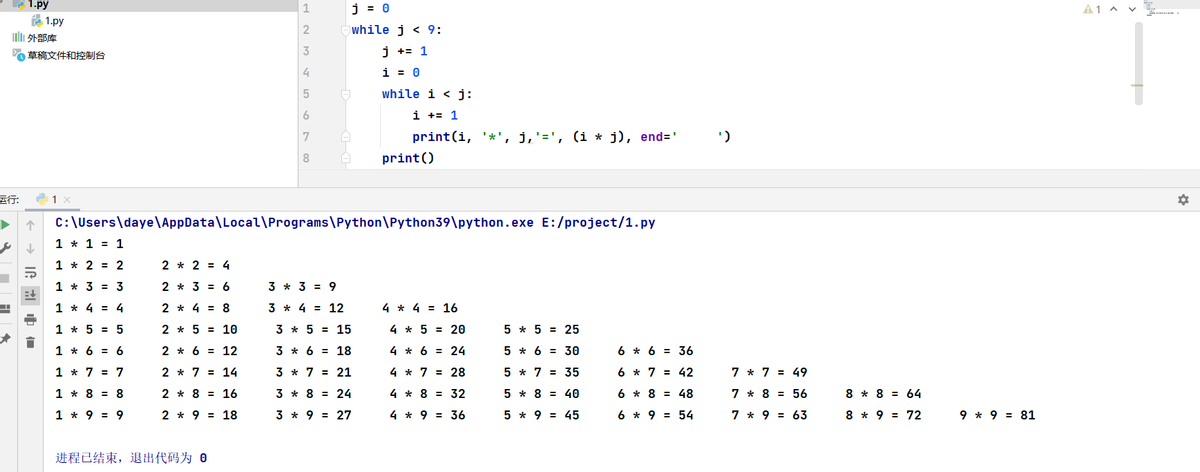Switch to the run tab labeled 1
The width and height of the screenshot is (1200, 472).
(x=48, y=200)
